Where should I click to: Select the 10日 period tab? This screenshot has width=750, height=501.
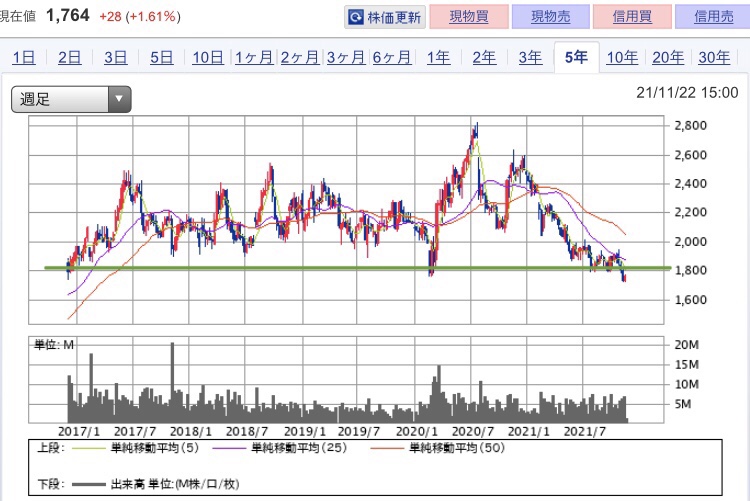[208, 57]
